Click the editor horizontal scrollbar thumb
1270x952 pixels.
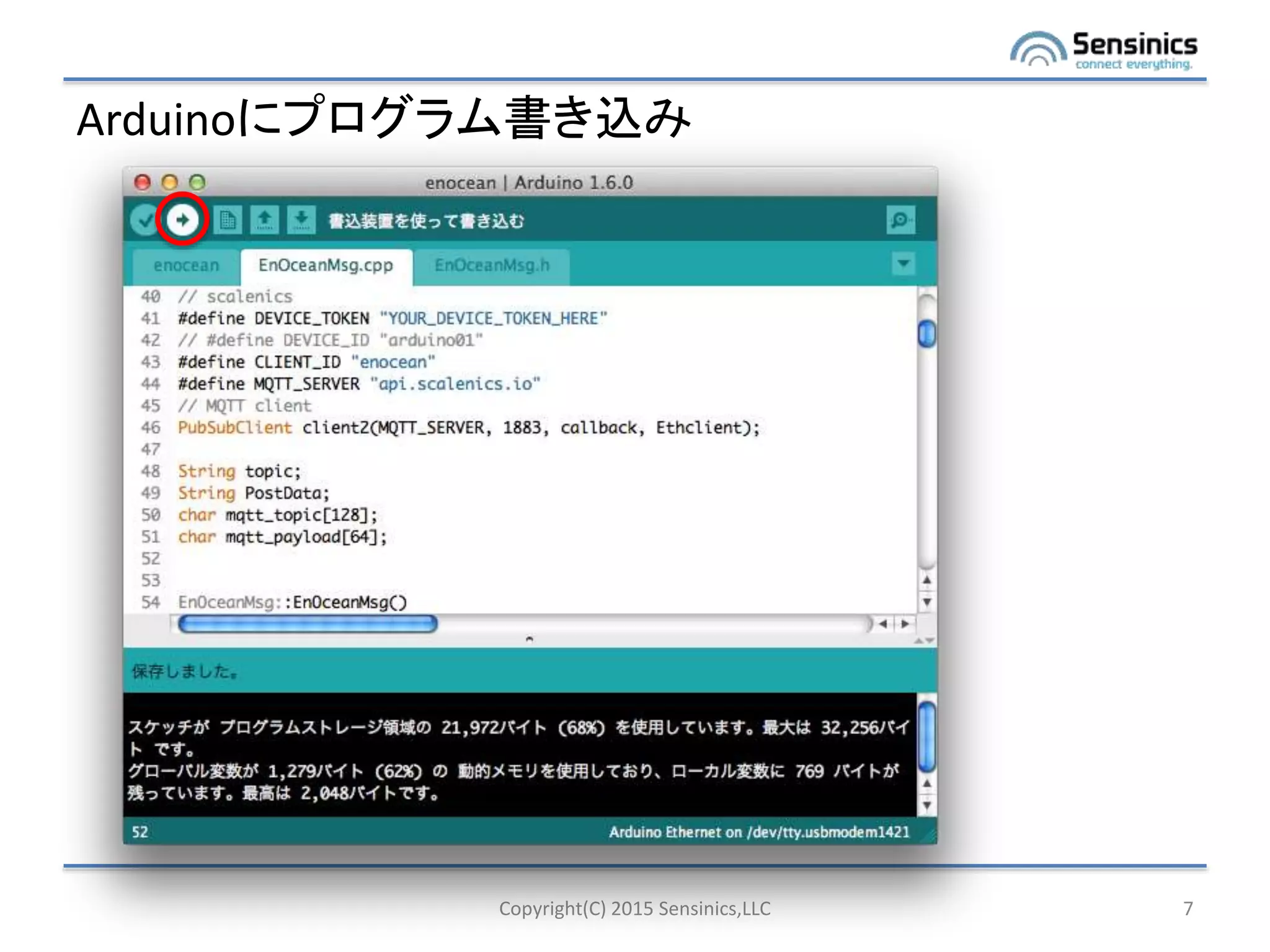tap(308, 624)
